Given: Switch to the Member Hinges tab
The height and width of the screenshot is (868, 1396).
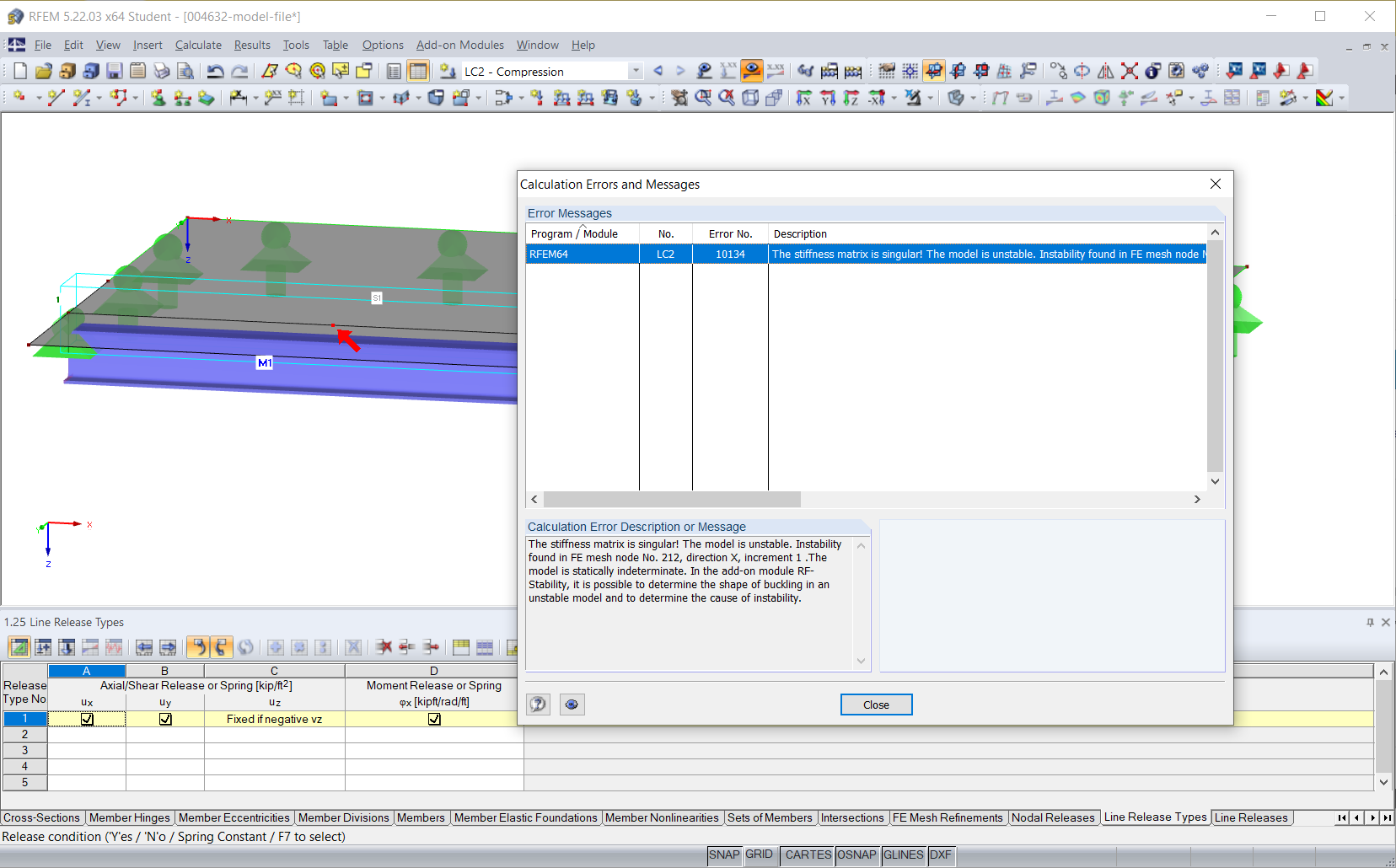Looking at the screenshot, I should [129, 817].
